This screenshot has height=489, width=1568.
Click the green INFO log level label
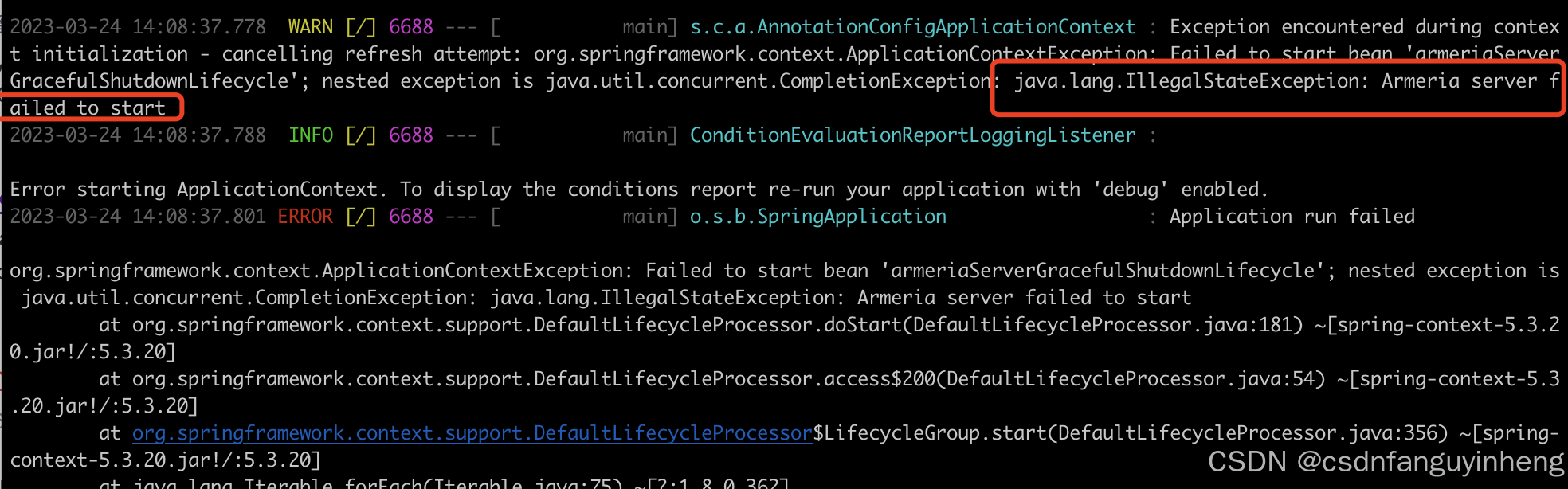(x=310, y=135)
